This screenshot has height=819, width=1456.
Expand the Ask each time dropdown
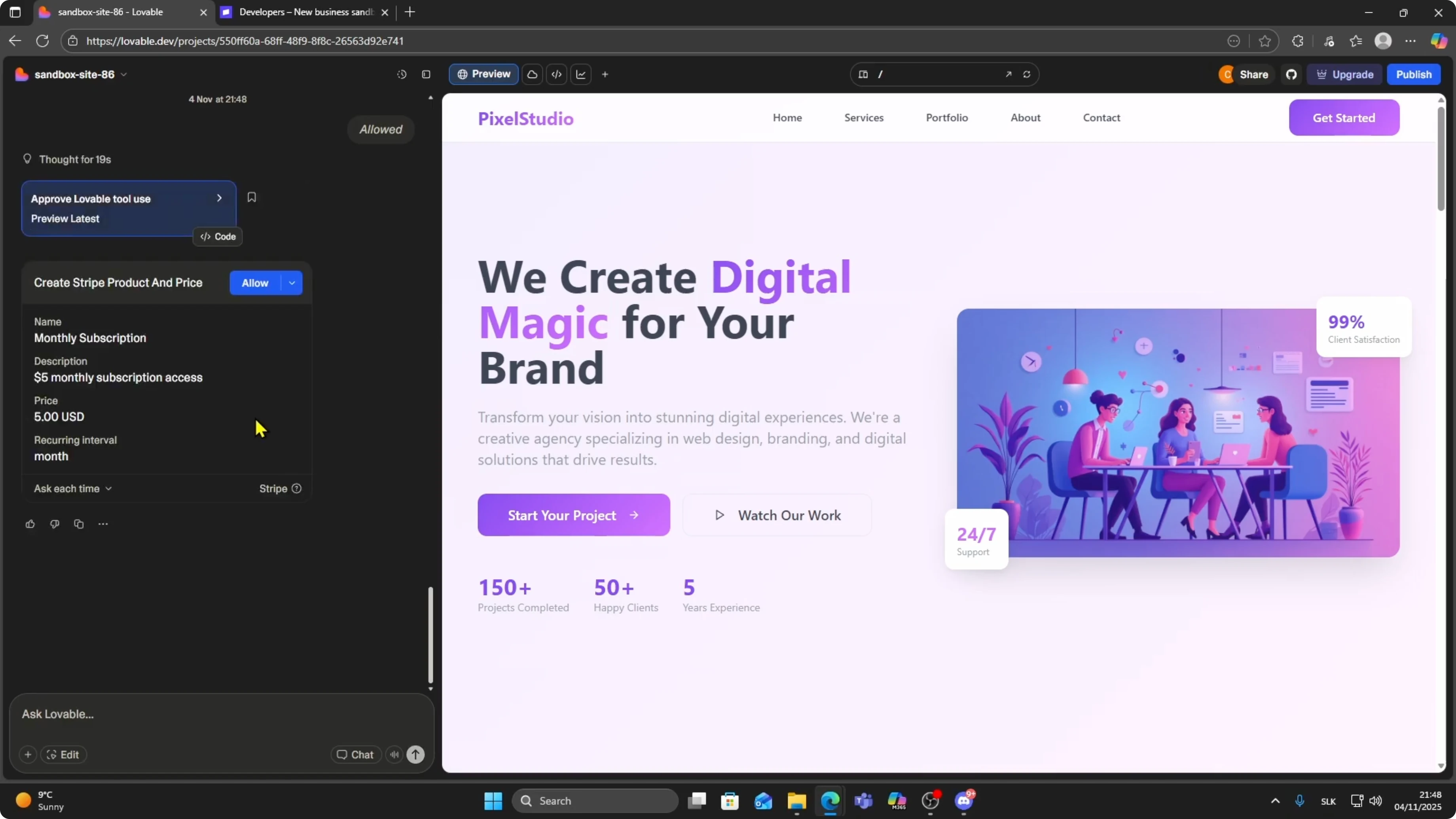click(x=73, y=488)
